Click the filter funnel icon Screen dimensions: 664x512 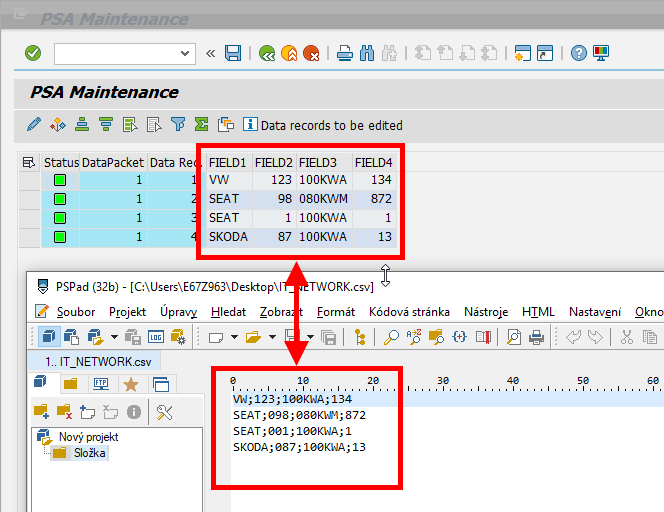click(x=178, y=125)
